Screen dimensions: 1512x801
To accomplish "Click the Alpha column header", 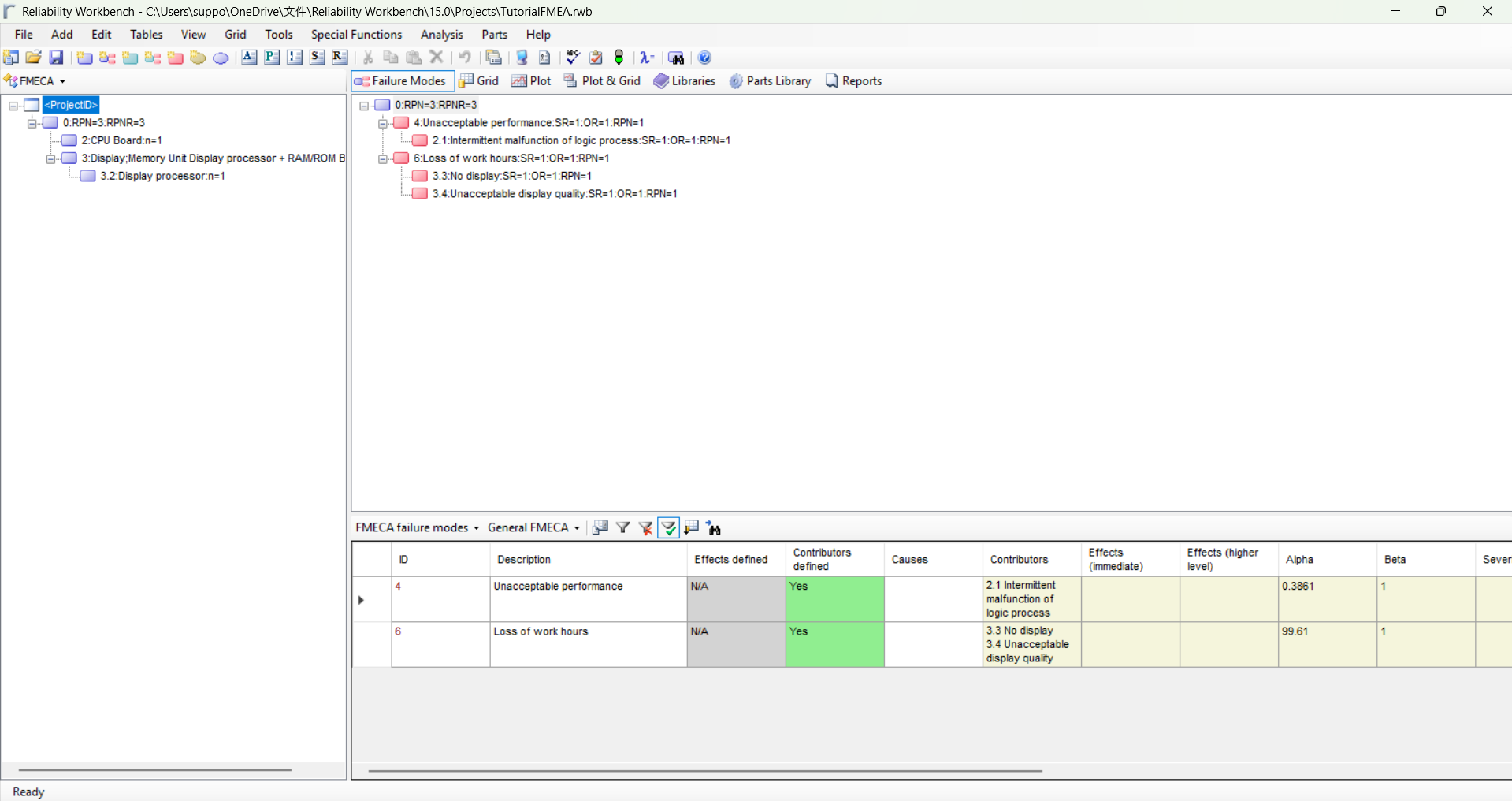I will [x=1299, y=559].
